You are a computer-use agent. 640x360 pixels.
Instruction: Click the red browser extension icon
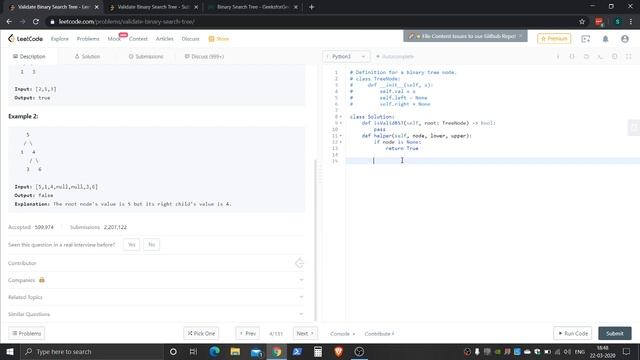[599, 22]
